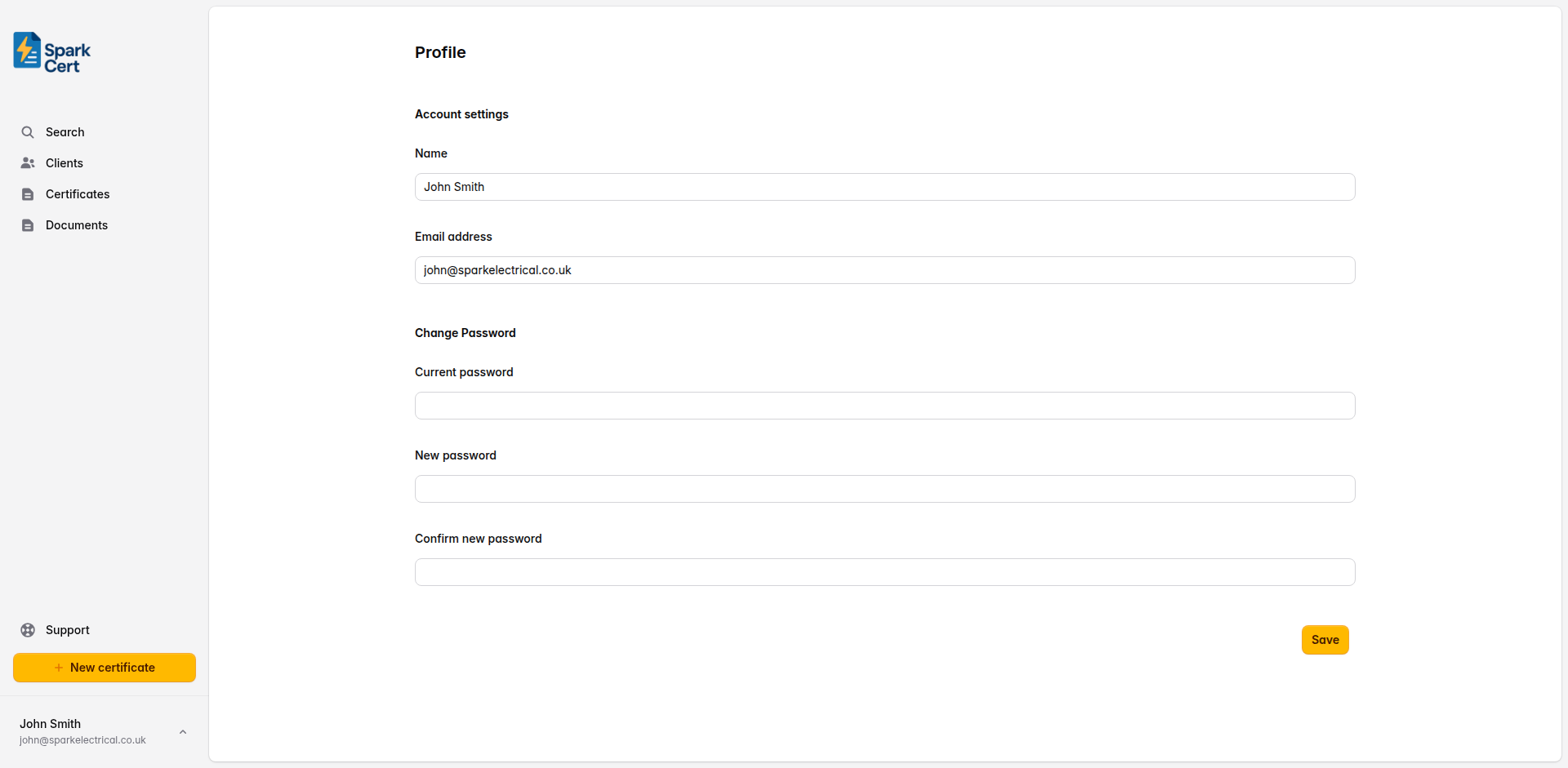
Task: Open the Support page
Action: click(x=67, y=629)
